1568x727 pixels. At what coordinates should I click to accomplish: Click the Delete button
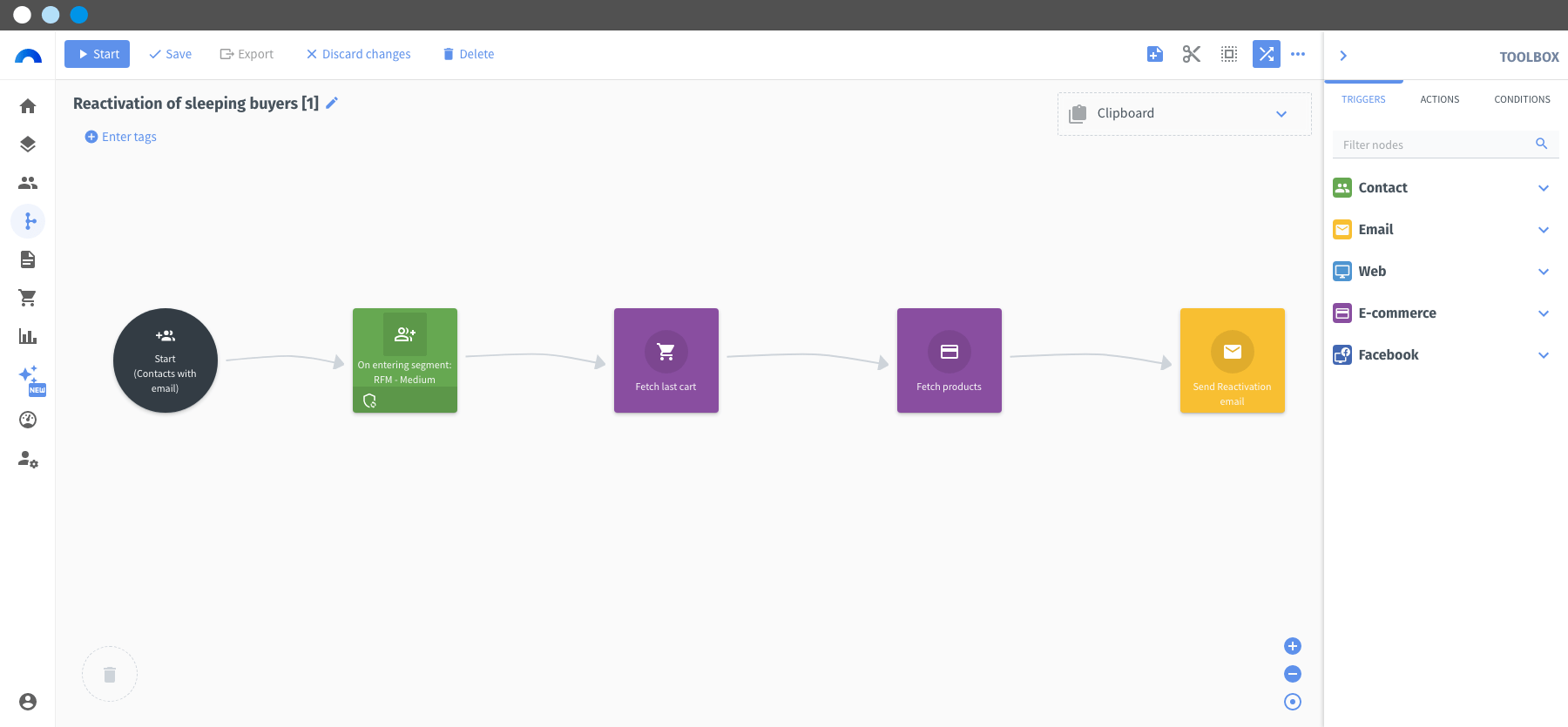click(469, 54)
